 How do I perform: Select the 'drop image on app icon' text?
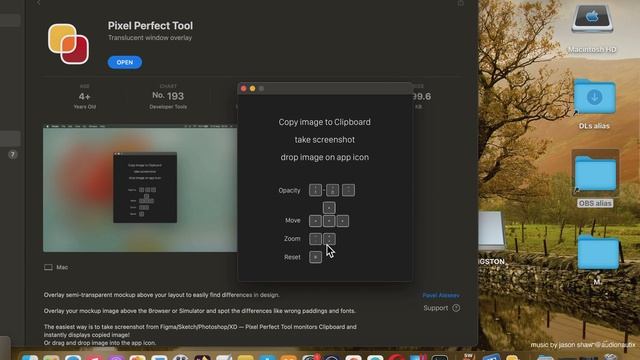324,157
